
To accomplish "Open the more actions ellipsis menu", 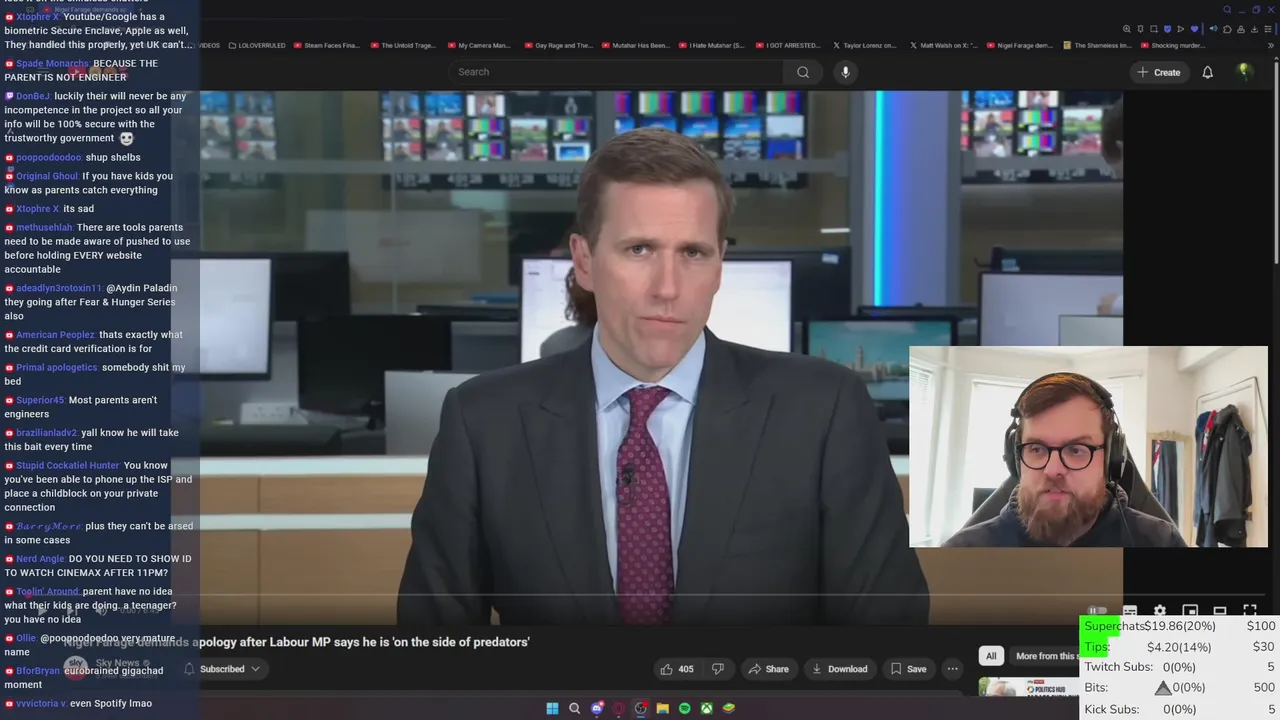I will click(x=953, y=669).
